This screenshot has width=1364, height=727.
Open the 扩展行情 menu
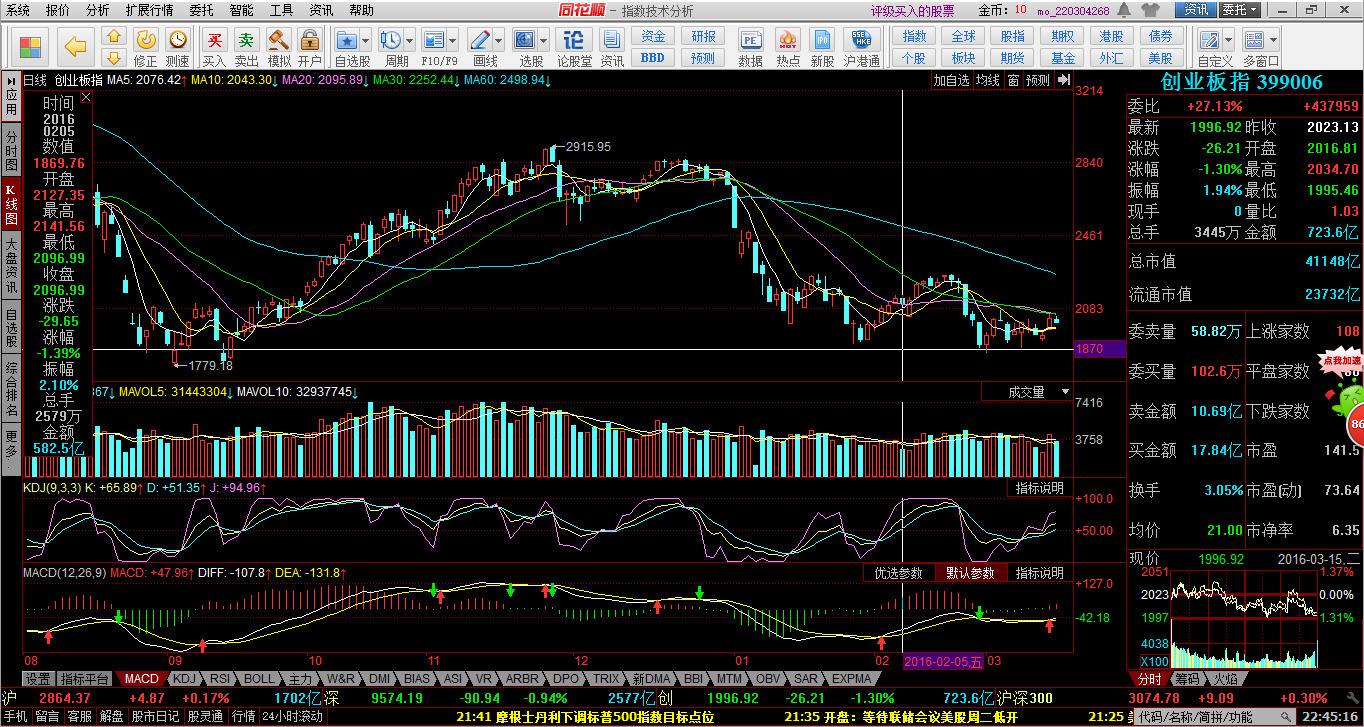click(149, 10)
